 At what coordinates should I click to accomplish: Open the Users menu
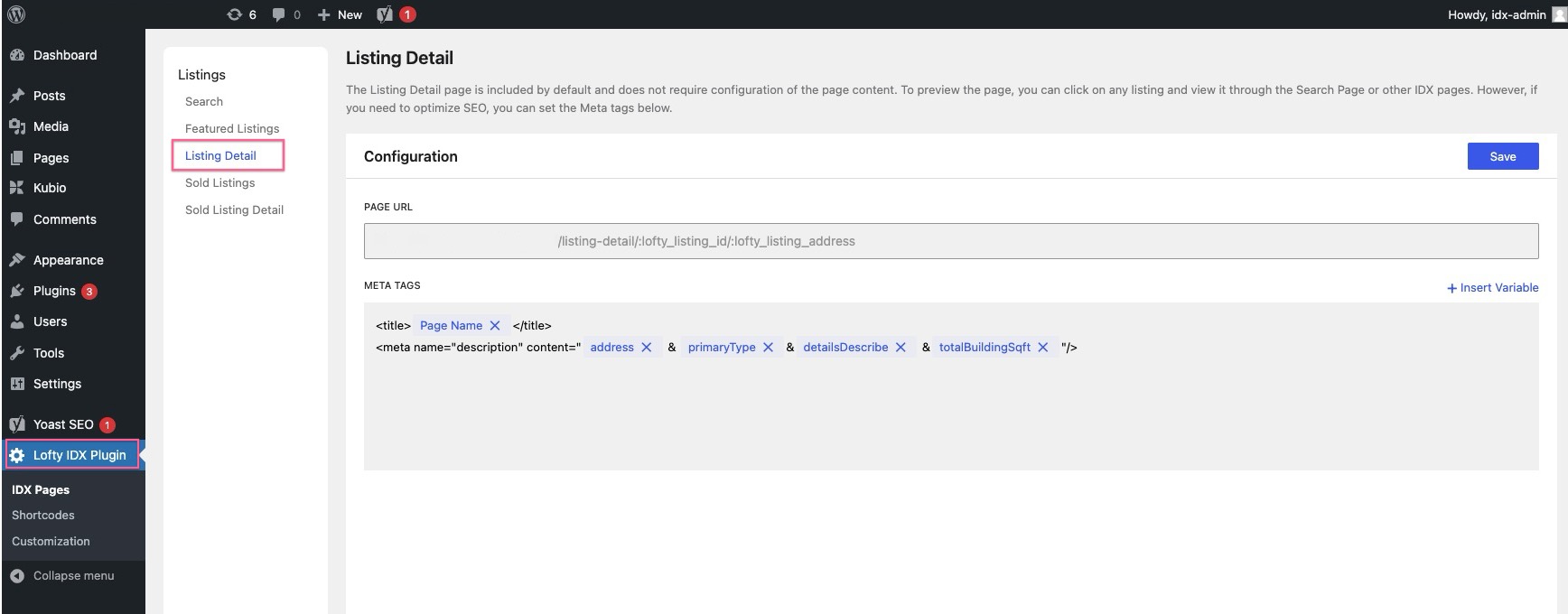(x=51, y=321)
